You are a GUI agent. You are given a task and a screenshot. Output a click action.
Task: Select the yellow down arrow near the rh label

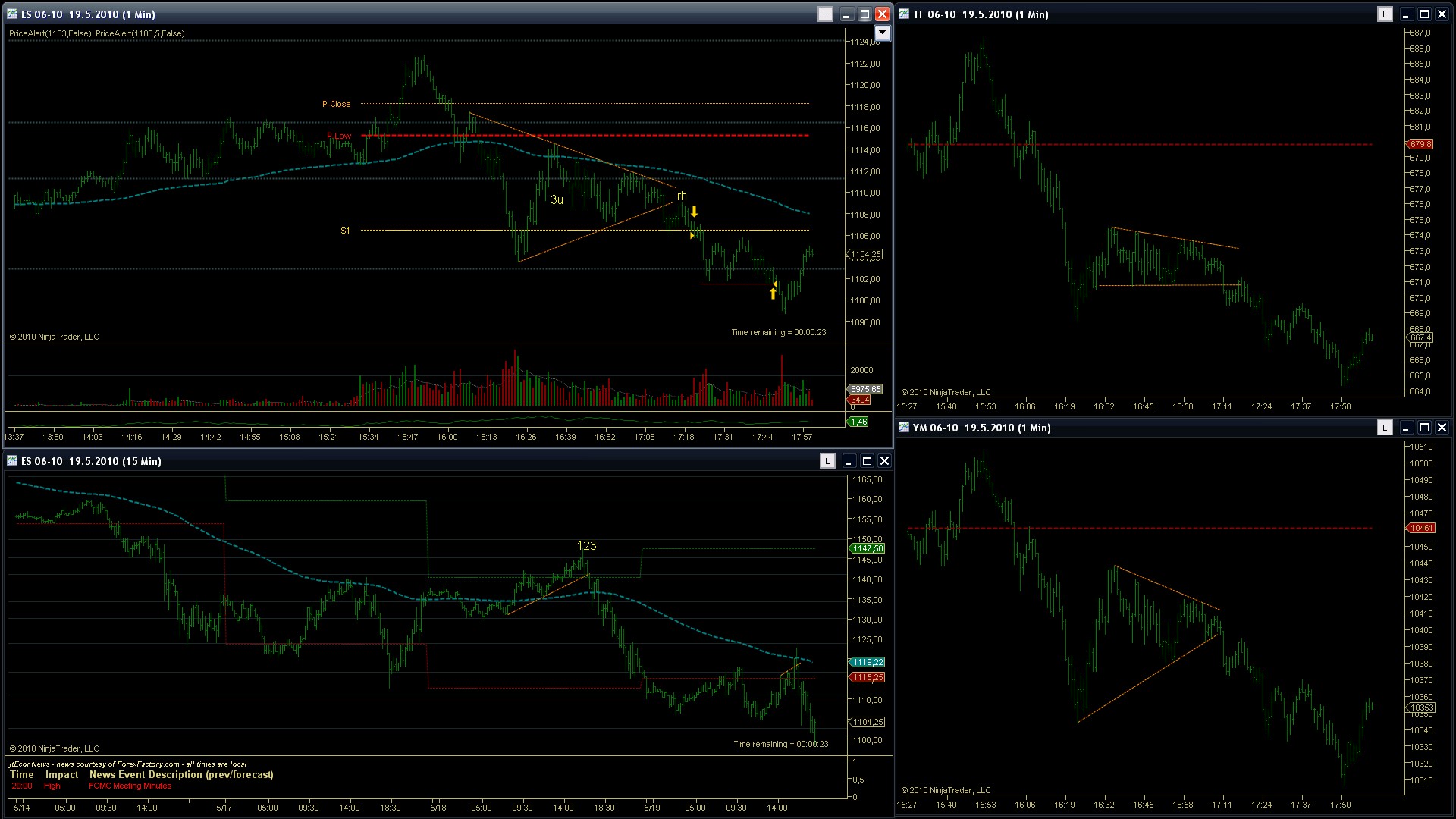[x=694, y=212]
